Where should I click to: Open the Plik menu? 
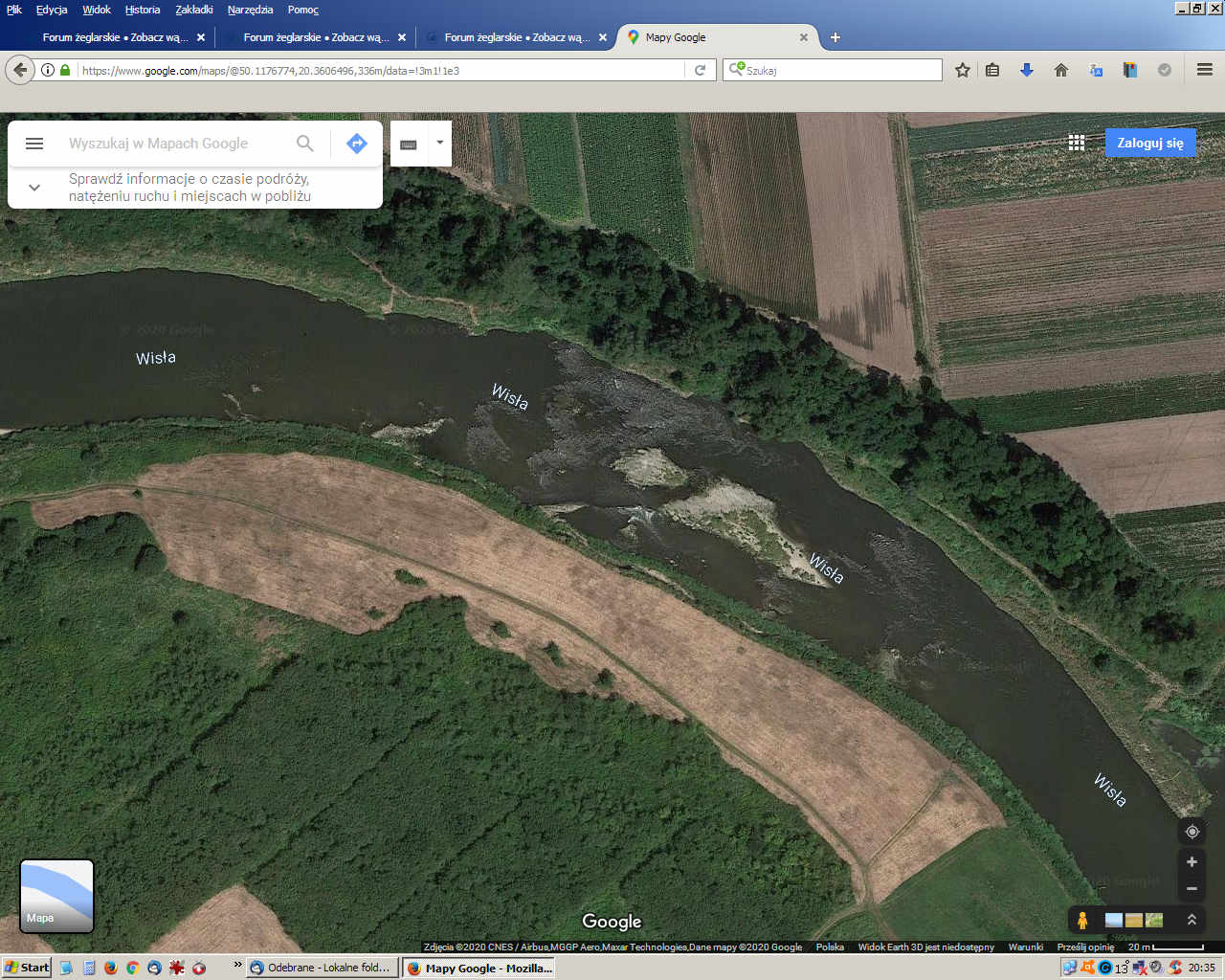pos(14,10)
